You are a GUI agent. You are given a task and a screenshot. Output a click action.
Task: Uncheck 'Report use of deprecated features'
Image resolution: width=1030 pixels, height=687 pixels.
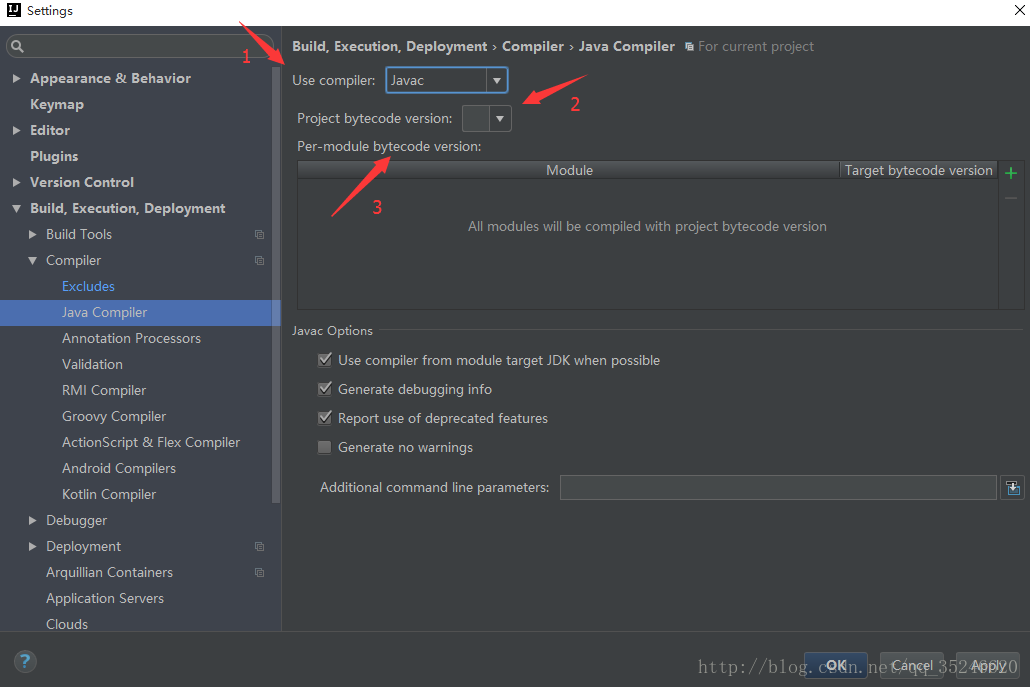click(324, 418)
